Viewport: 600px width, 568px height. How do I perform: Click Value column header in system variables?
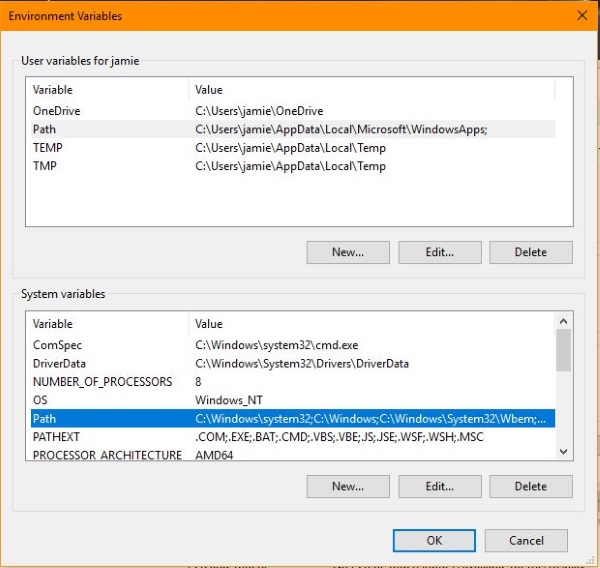[372, 324]
